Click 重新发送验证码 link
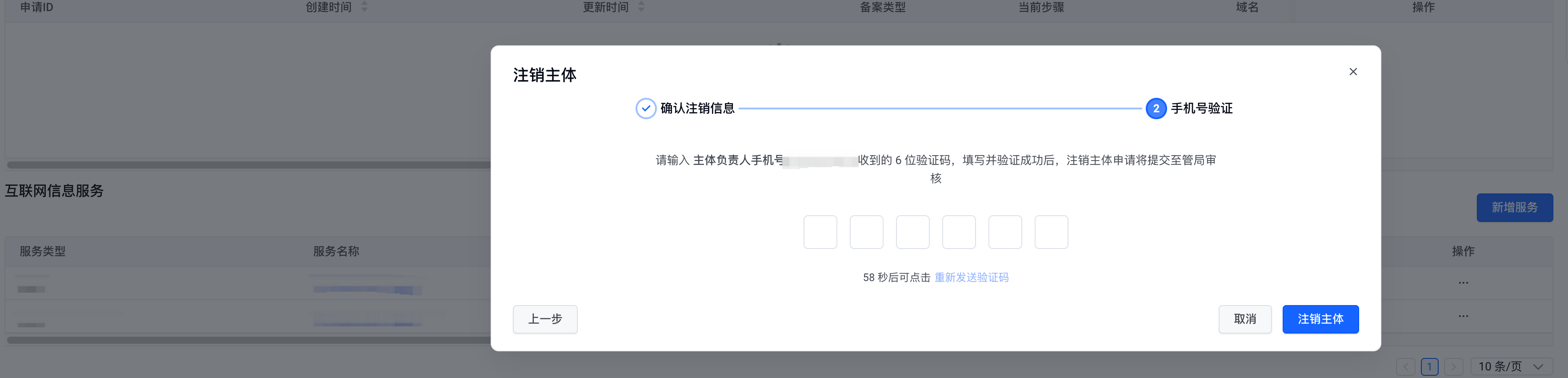This screenshot has width=1568, height=378. click(971, 277)
